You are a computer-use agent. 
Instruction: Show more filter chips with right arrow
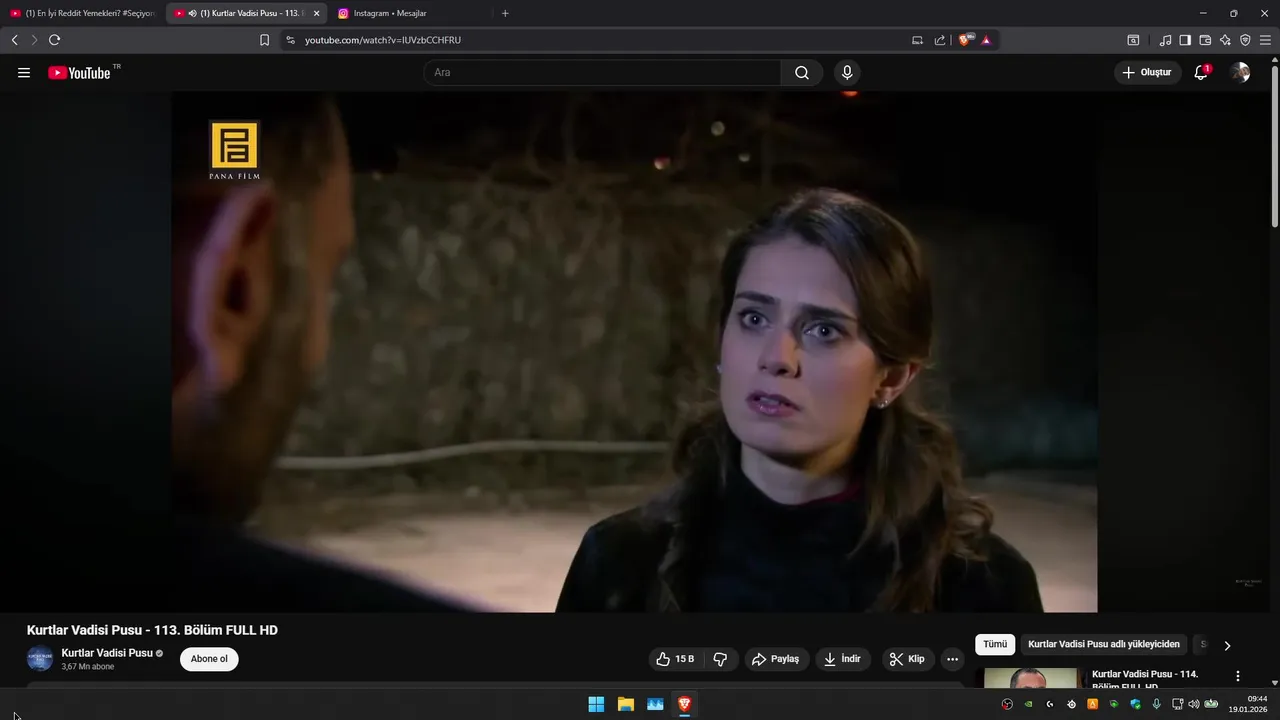(x=1227, y=645)
